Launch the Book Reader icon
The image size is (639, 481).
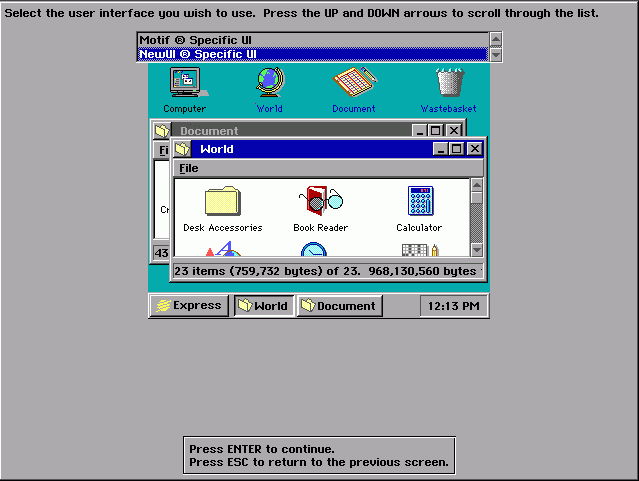(x=321, y=201)
